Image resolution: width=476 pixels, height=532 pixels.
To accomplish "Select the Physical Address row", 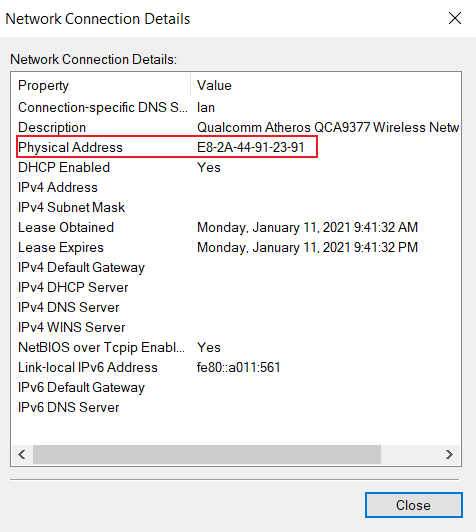I will pos(236,147).
